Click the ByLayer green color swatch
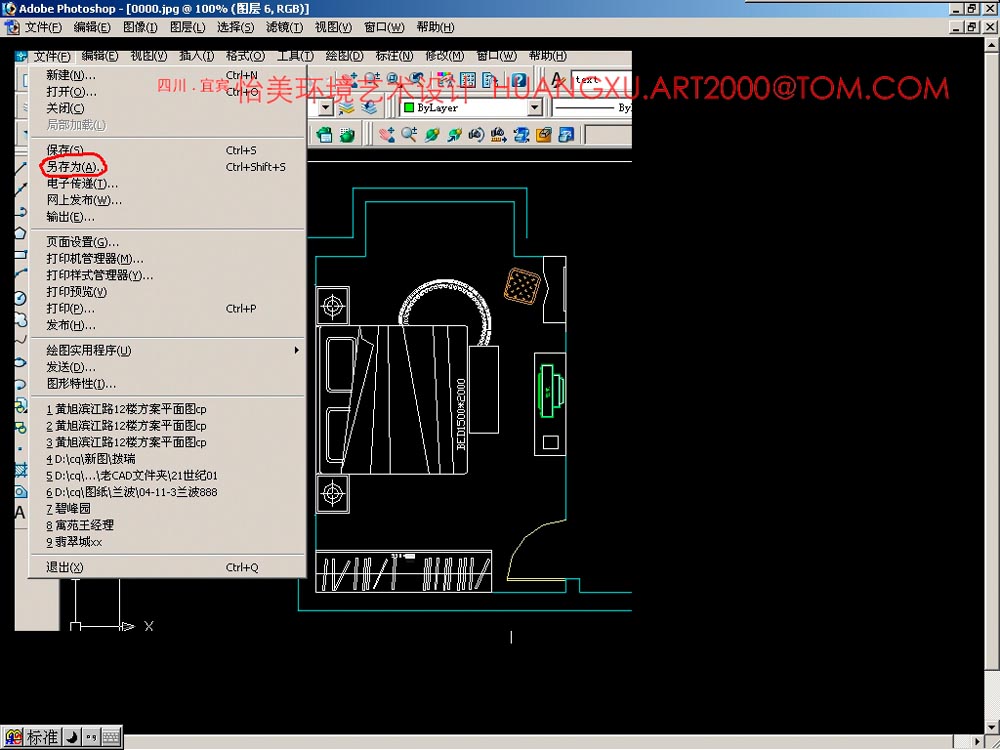Viewport: 1000px width, 750px height. (409, 108)
